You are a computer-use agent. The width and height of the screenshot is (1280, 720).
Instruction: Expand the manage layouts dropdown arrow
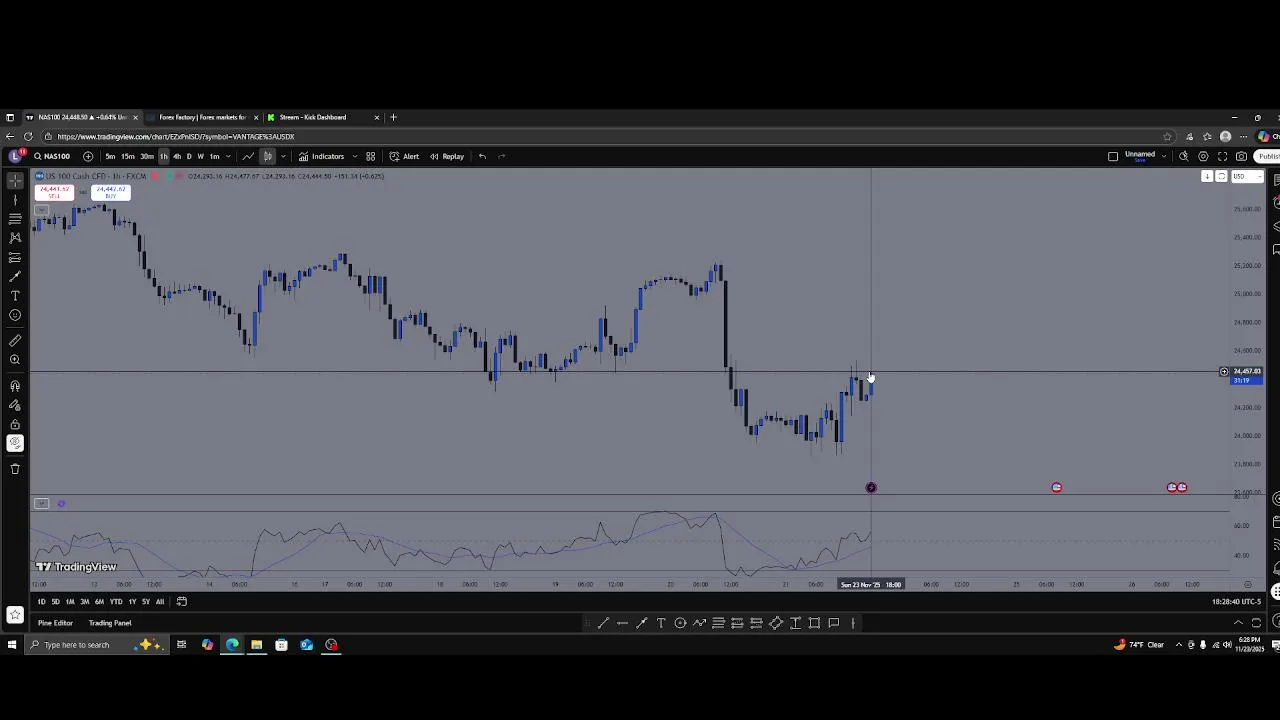(x=1163, y=156)
